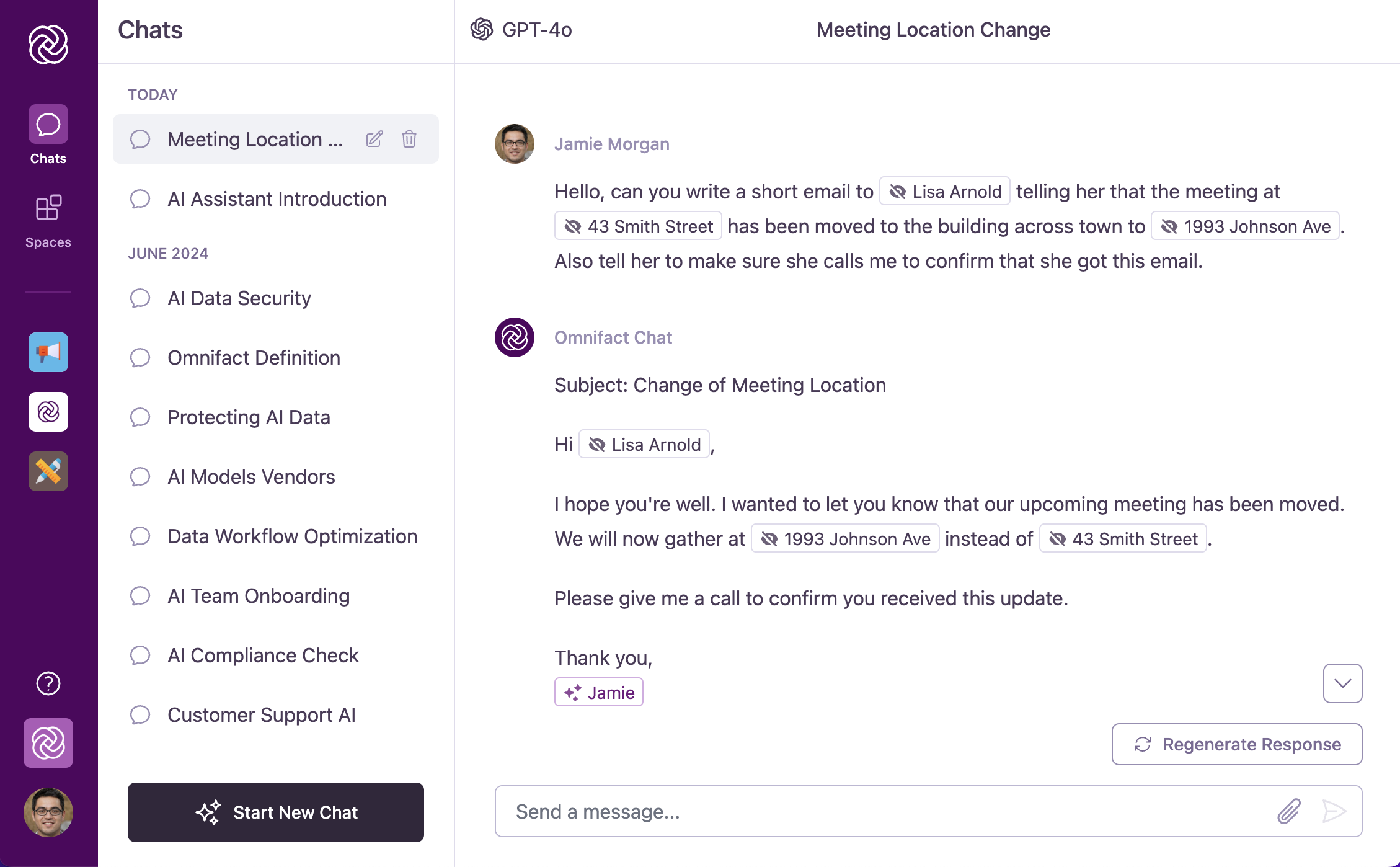Viewport: 1400px width, 867px height.
Task: Delete the Meeting Location chat via trash icon
Action: (409, 139)
